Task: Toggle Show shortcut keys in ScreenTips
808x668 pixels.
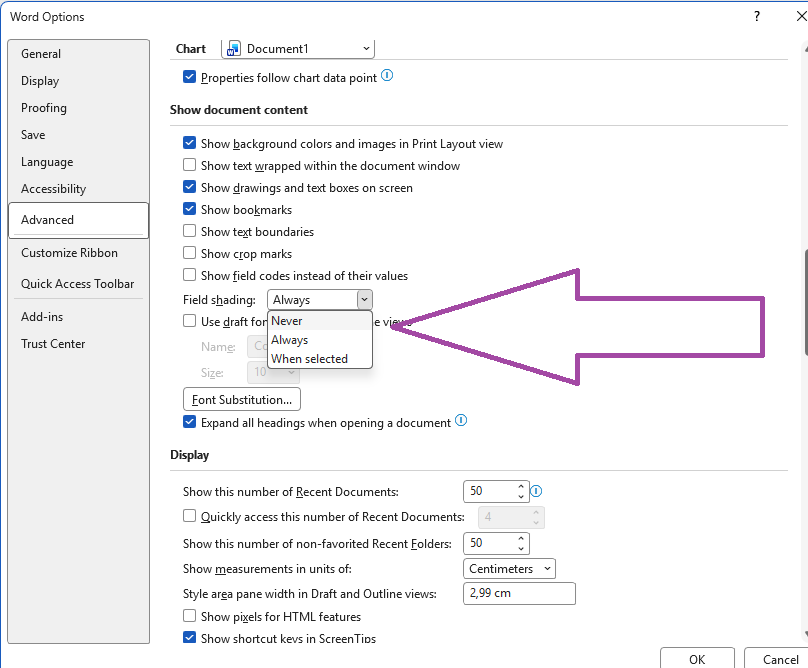Action: [x=189, y=638]
